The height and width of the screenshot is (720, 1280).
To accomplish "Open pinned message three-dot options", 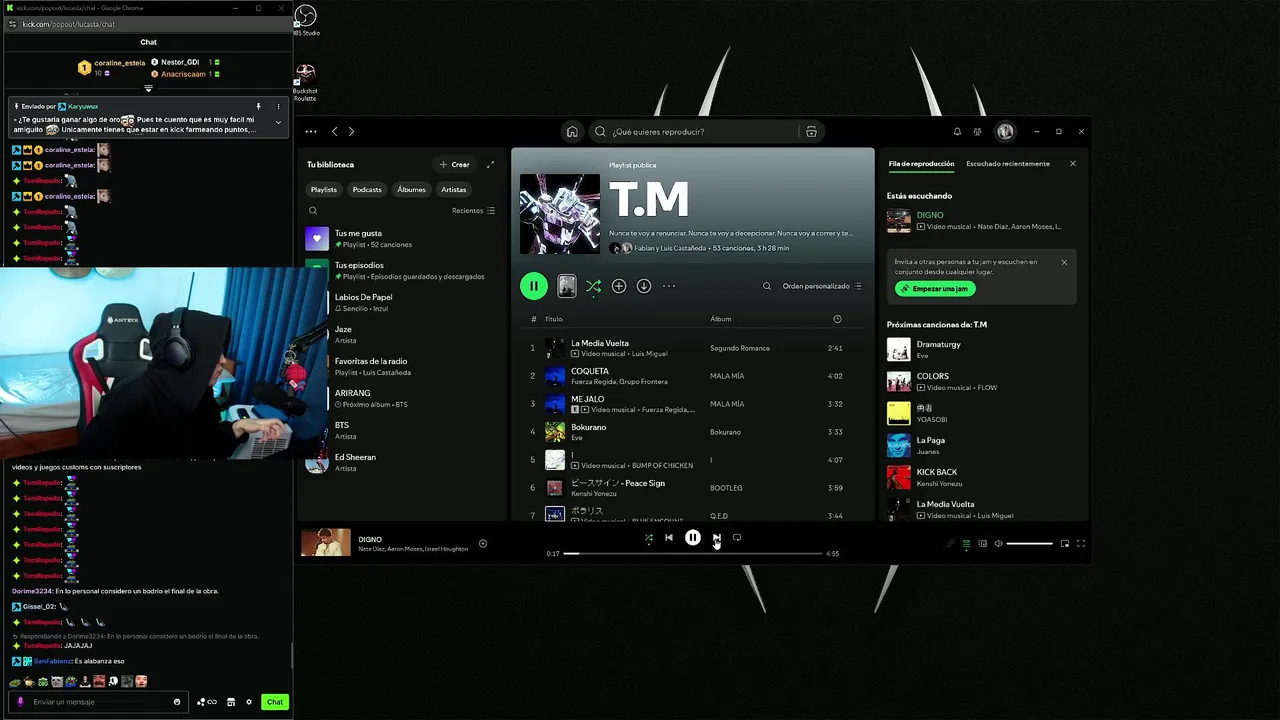I will tap(278, 106).
